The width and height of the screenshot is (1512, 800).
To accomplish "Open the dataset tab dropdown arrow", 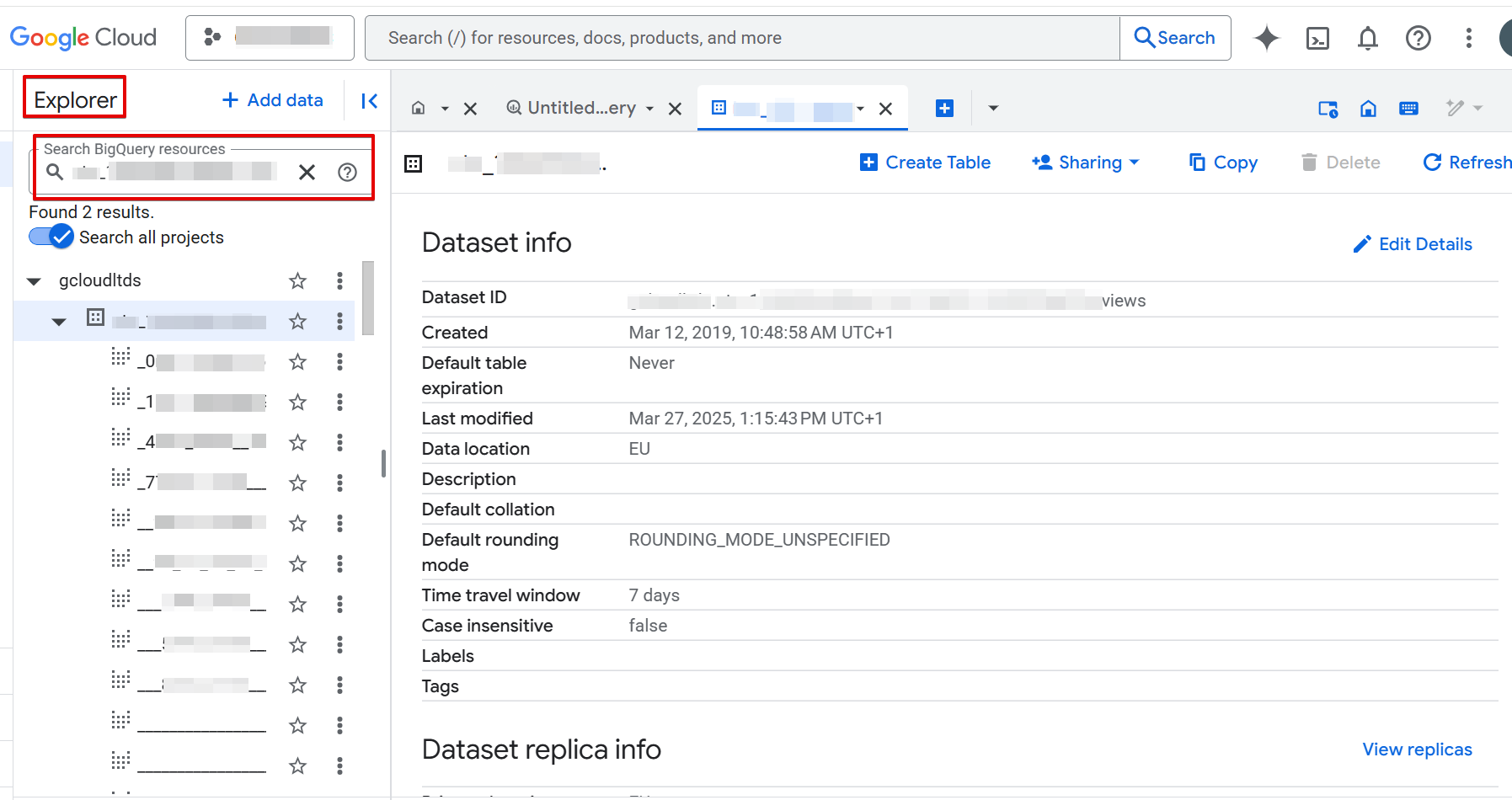I will tap(860, 109).
